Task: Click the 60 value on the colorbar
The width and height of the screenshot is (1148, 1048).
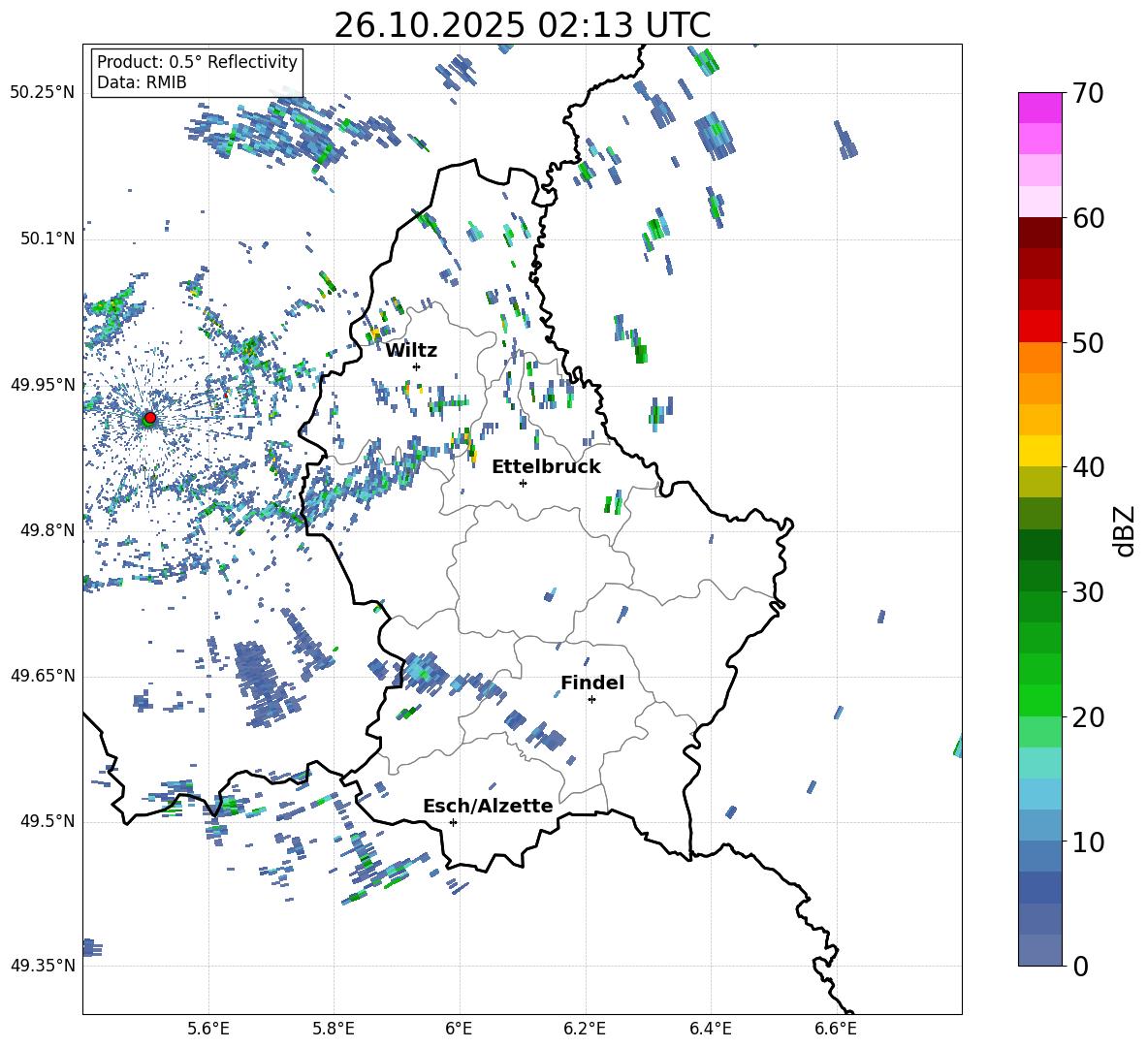Action: point(1091,218)
